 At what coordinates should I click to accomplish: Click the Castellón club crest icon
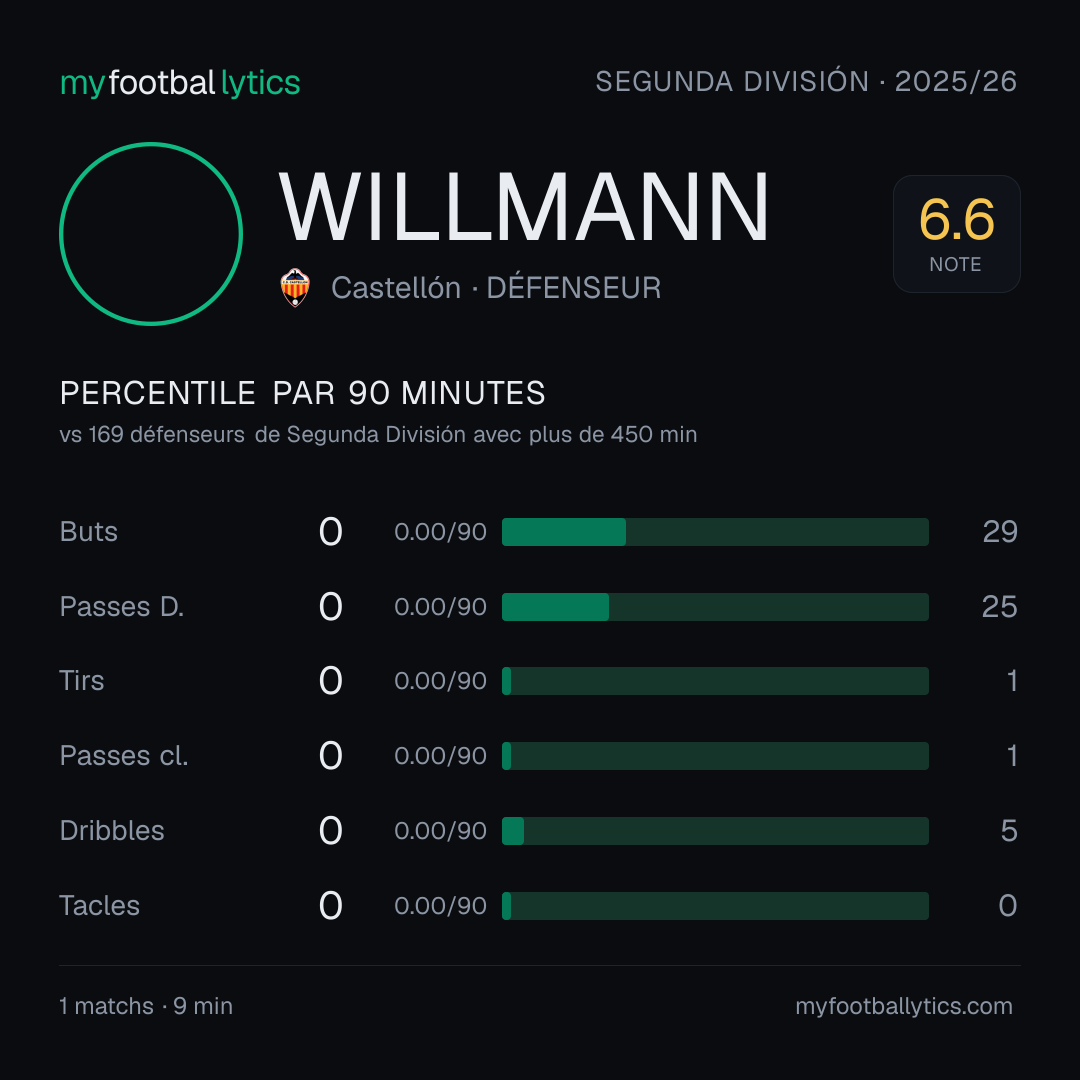click(295, 287)
